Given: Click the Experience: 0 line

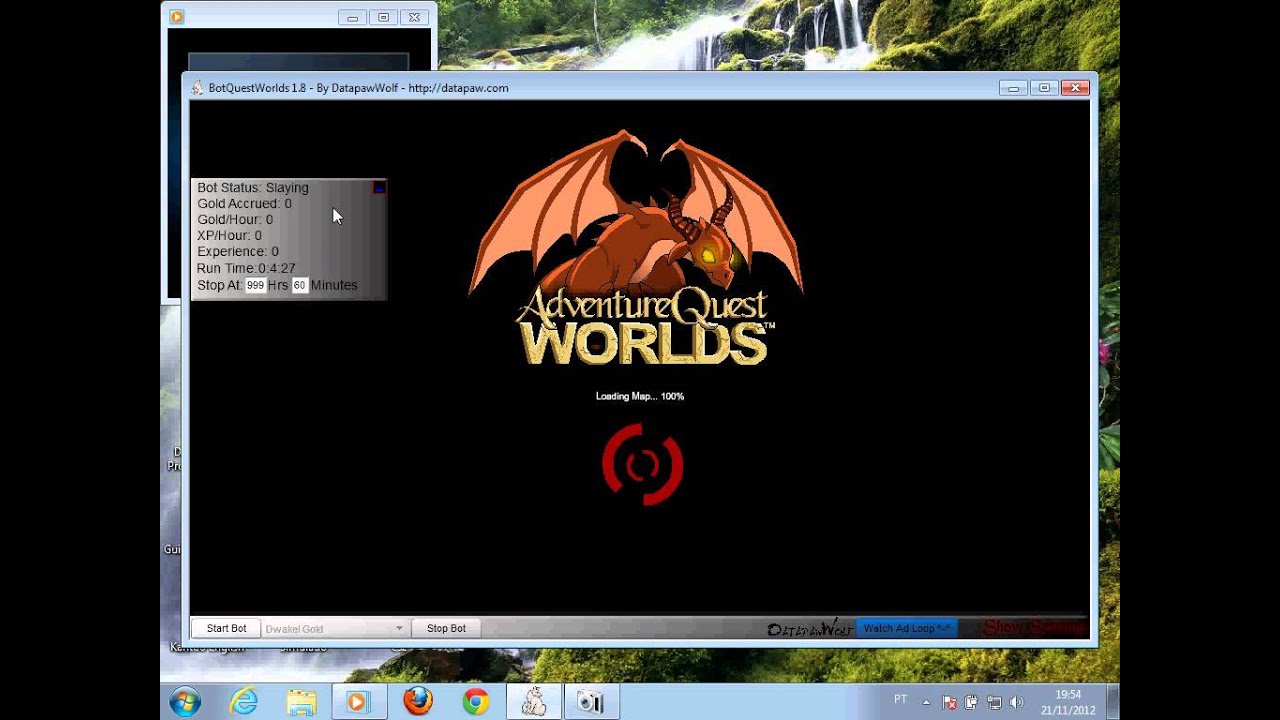Looking at the screenshot, I should pos(238,251).
